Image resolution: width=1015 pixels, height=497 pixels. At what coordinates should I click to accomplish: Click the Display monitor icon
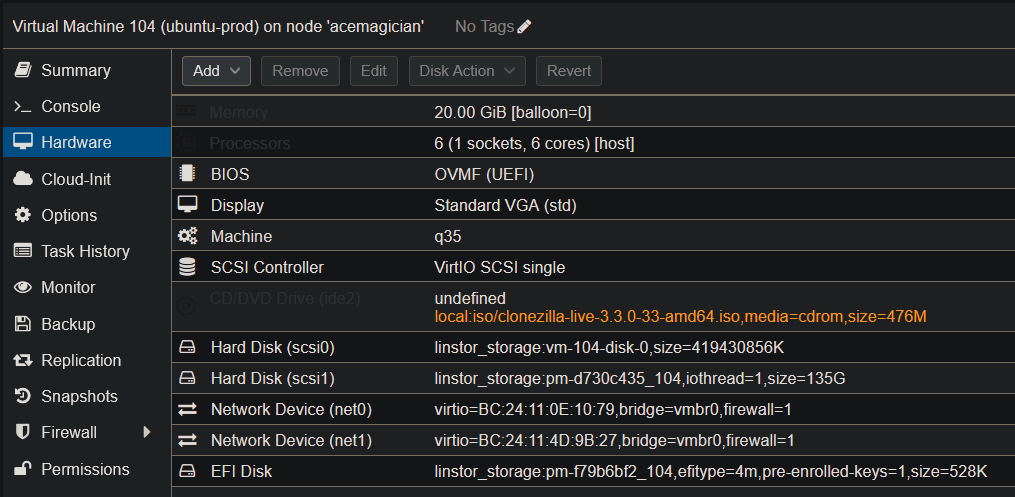coord(187,205)
